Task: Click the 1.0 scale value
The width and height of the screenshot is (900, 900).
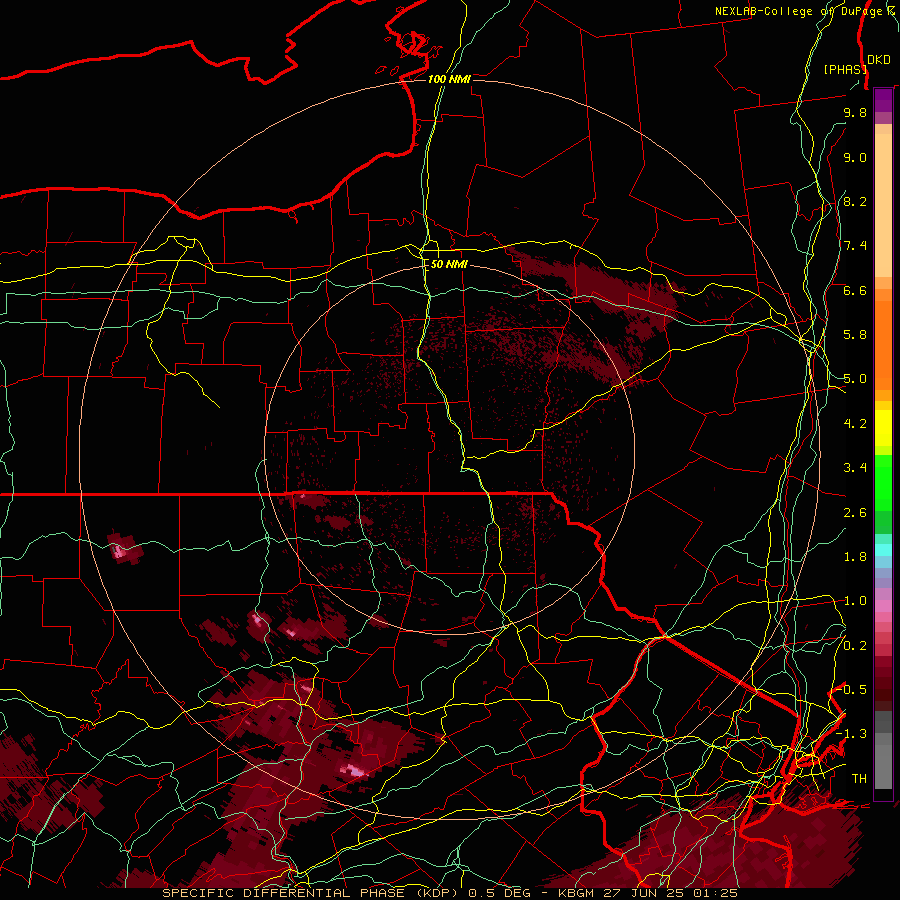Action: (x=855, y=601)
